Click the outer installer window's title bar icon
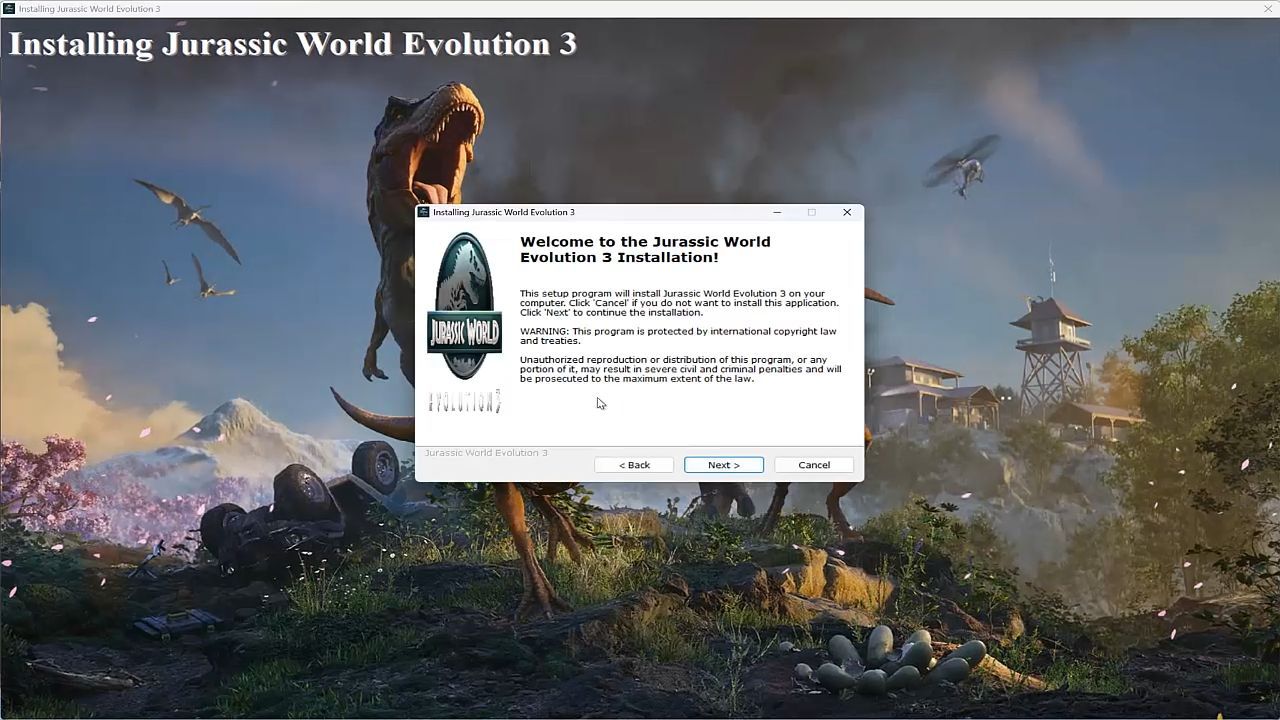The image size is (1280, 720). (9, 9)
